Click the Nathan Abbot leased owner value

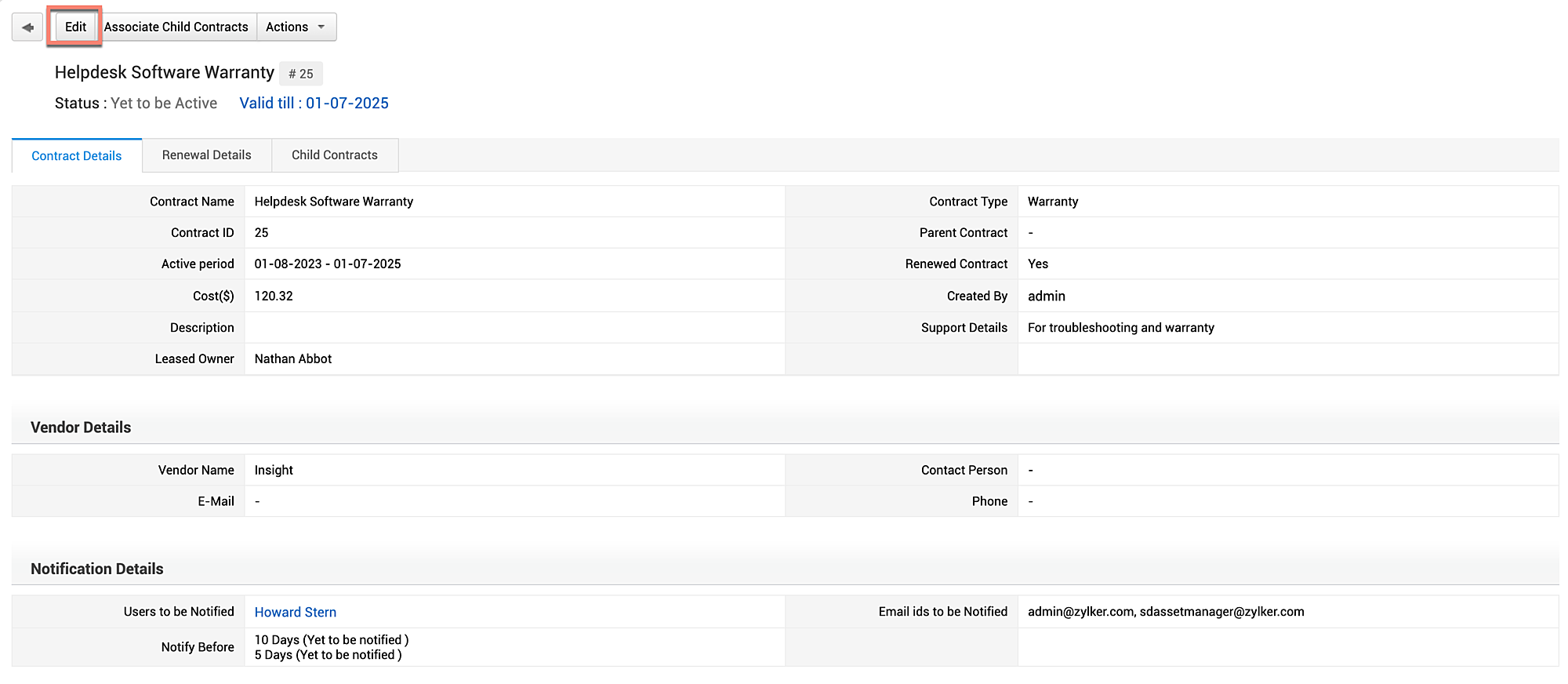(x=293, y=358)
